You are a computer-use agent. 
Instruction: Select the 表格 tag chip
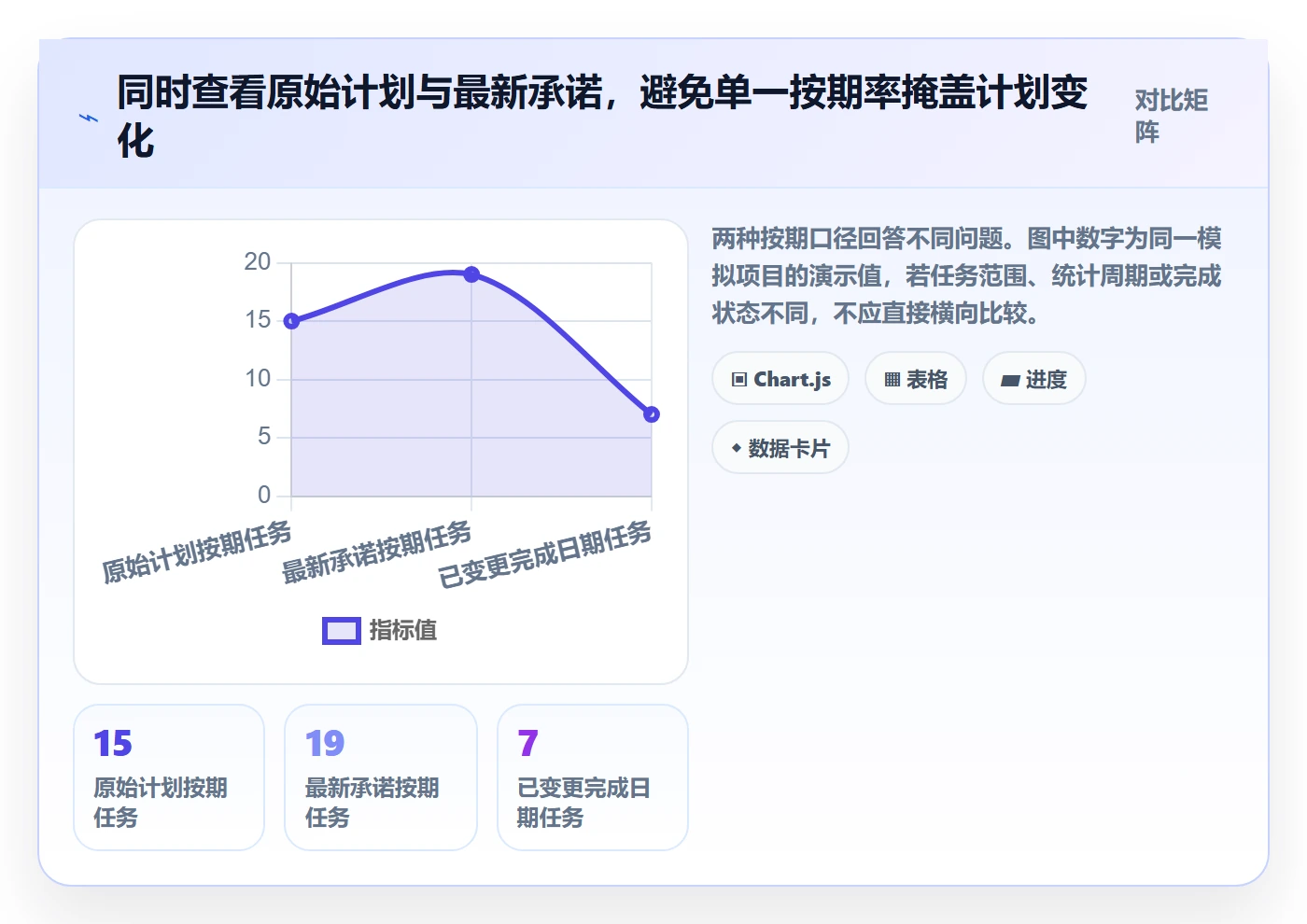916,379
